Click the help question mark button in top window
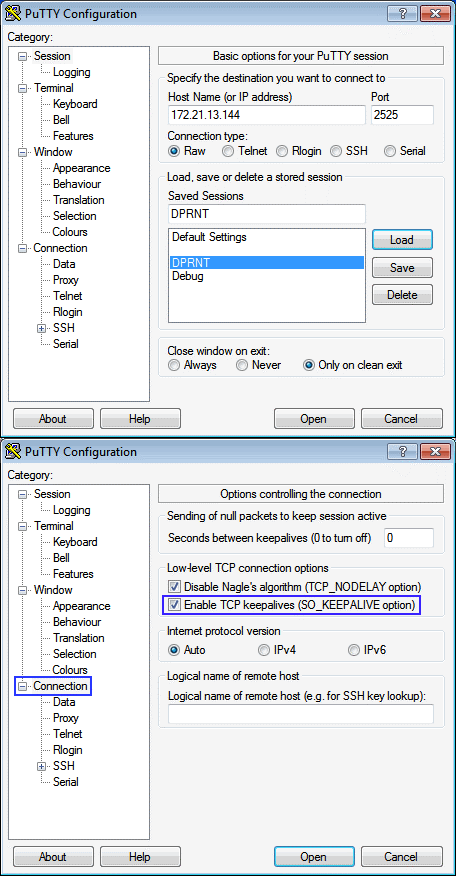 coord(401,14)
